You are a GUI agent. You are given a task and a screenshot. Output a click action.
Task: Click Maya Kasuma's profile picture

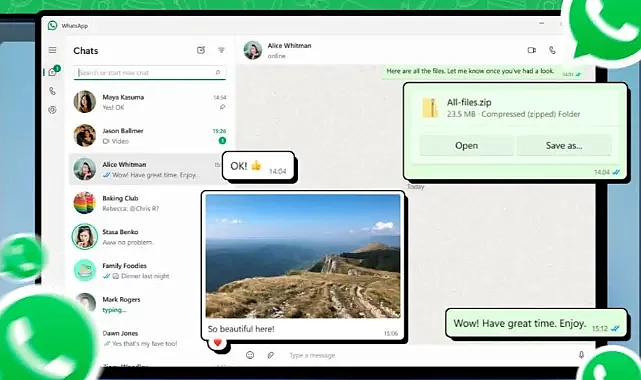point(85,101)
